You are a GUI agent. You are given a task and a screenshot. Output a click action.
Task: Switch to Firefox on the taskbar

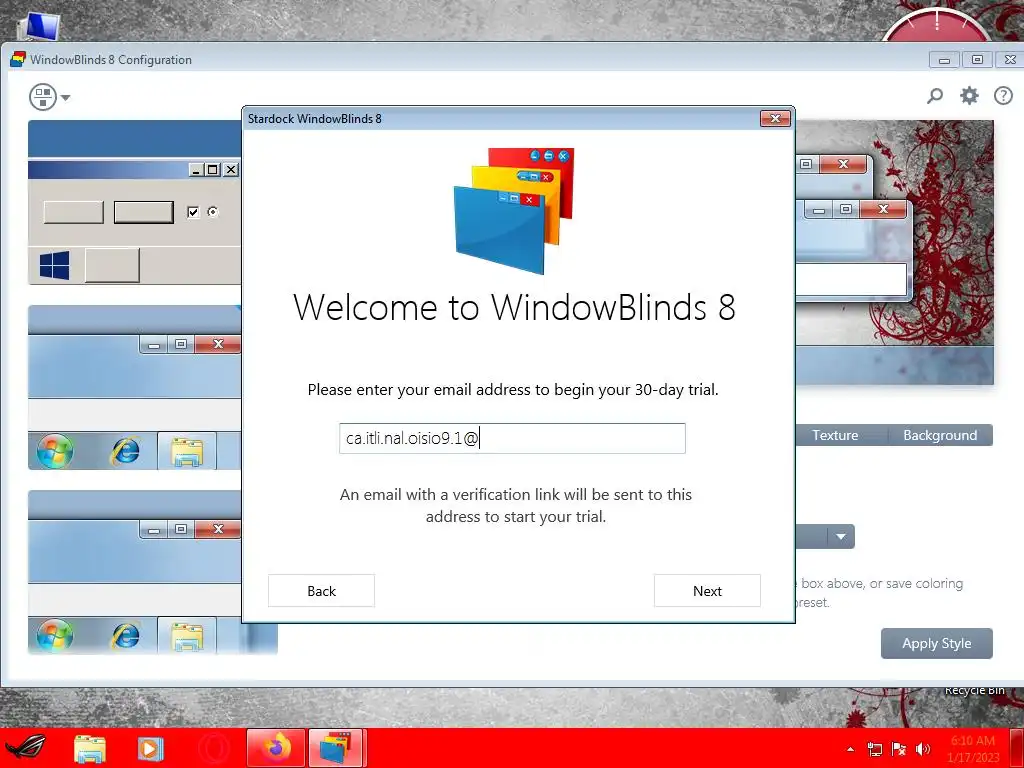coord(276,748)
